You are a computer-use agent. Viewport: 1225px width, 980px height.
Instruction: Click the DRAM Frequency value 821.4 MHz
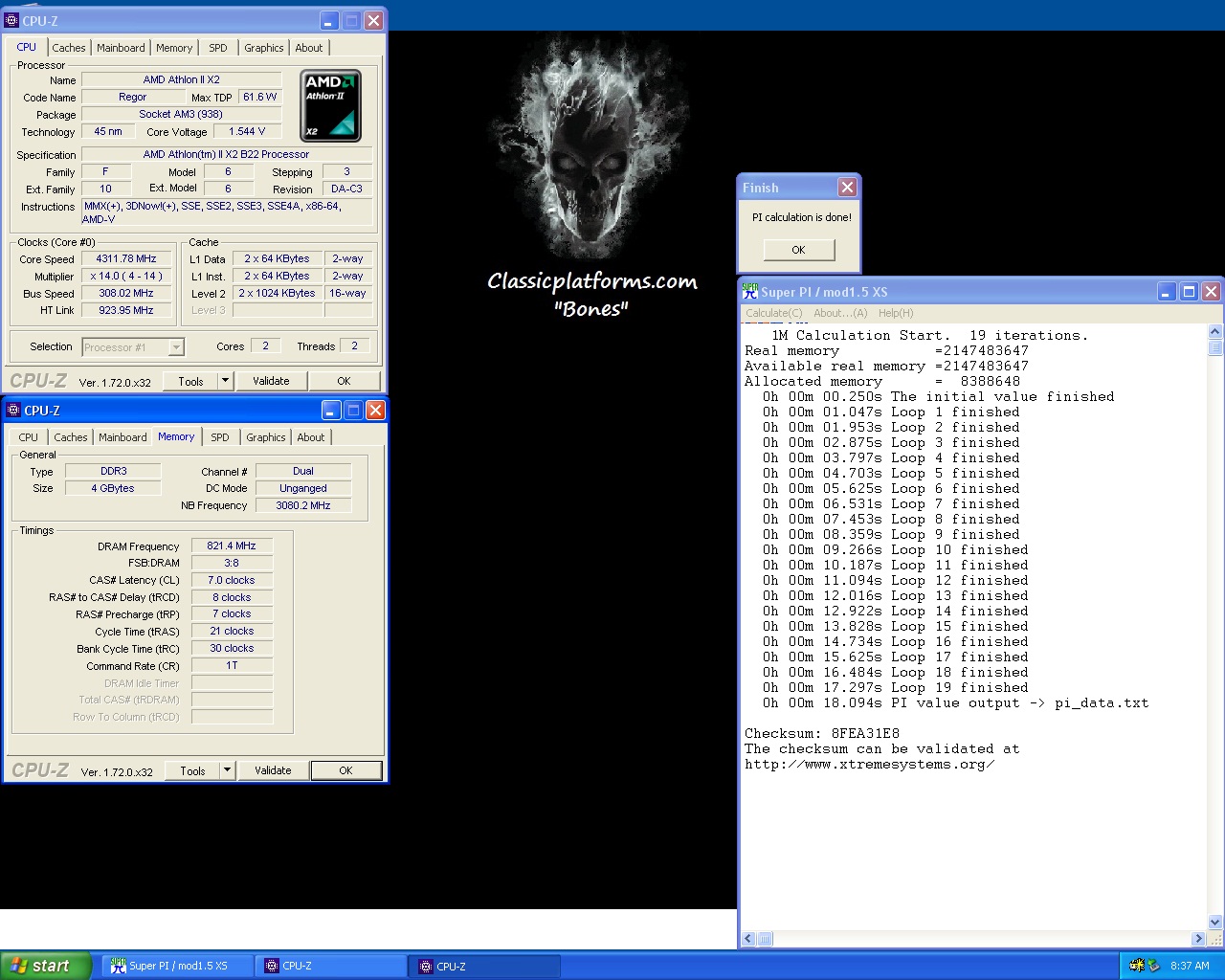(x=232, y=546)
